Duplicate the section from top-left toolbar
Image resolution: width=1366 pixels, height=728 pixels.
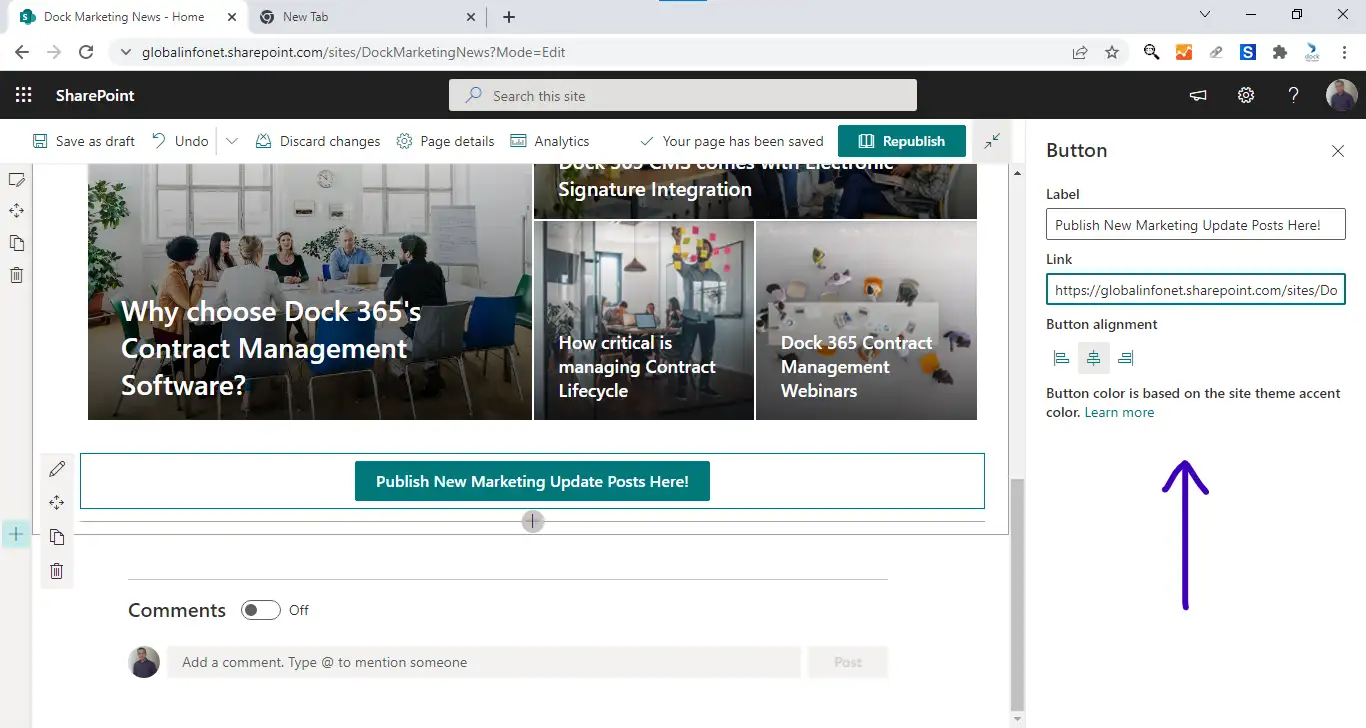(16, 243)
